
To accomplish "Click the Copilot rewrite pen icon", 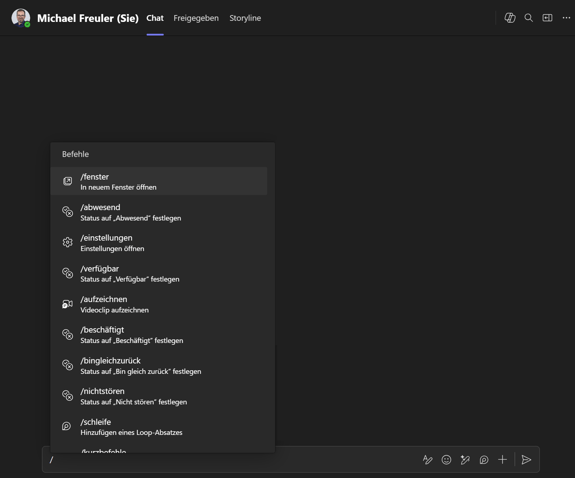I will click(465, 460).
